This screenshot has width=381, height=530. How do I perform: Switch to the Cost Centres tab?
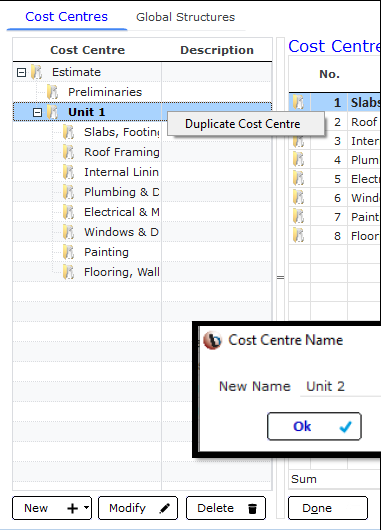click(x=67, y=17)
